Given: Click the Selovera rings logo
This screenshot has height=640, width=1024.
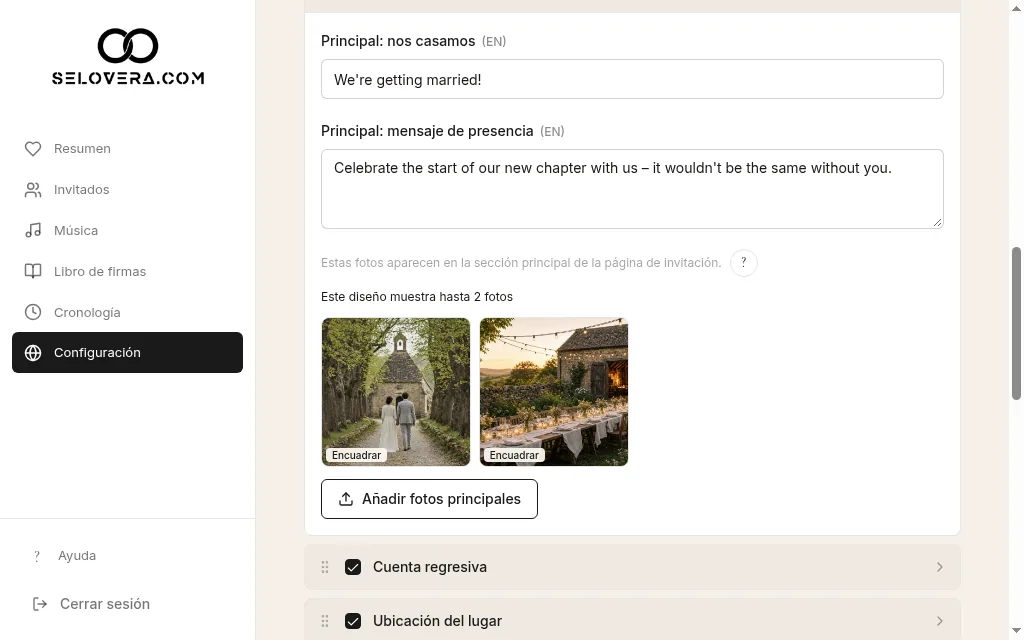Looking at the screenshot, I should coord(128,56).
